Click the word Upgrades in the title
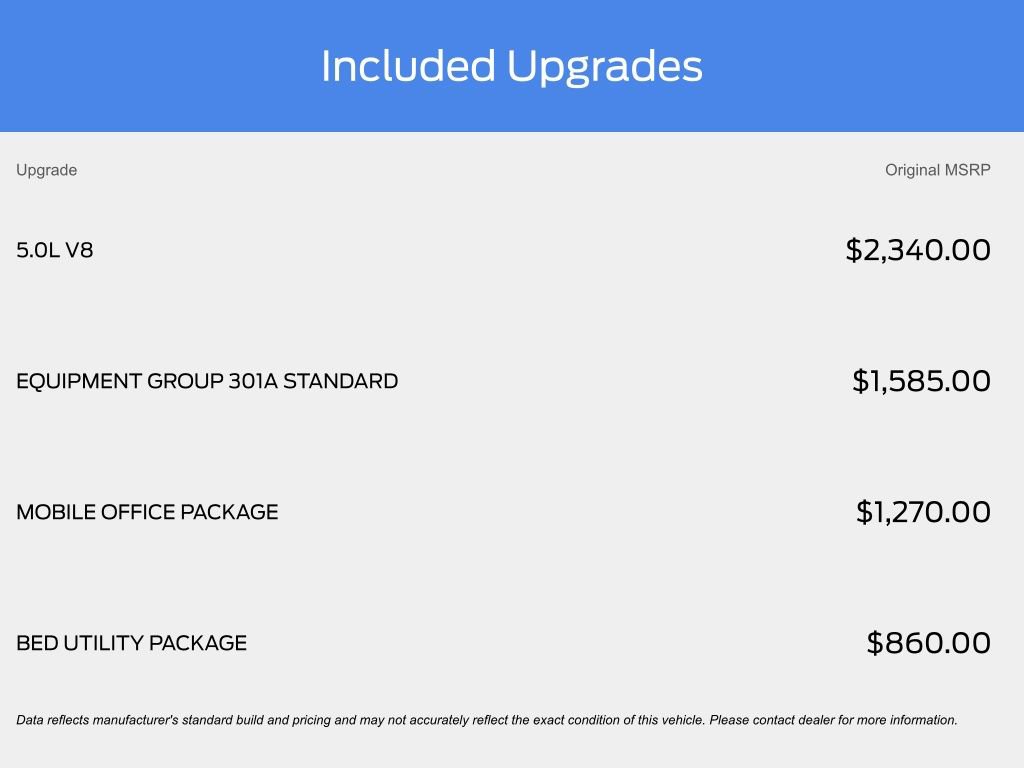1024x768 pixels. click(x=605, y=68)
